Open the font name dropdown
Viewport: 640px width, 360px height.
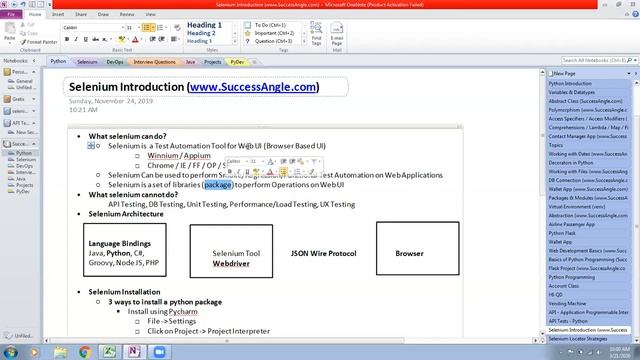(122, 28)
